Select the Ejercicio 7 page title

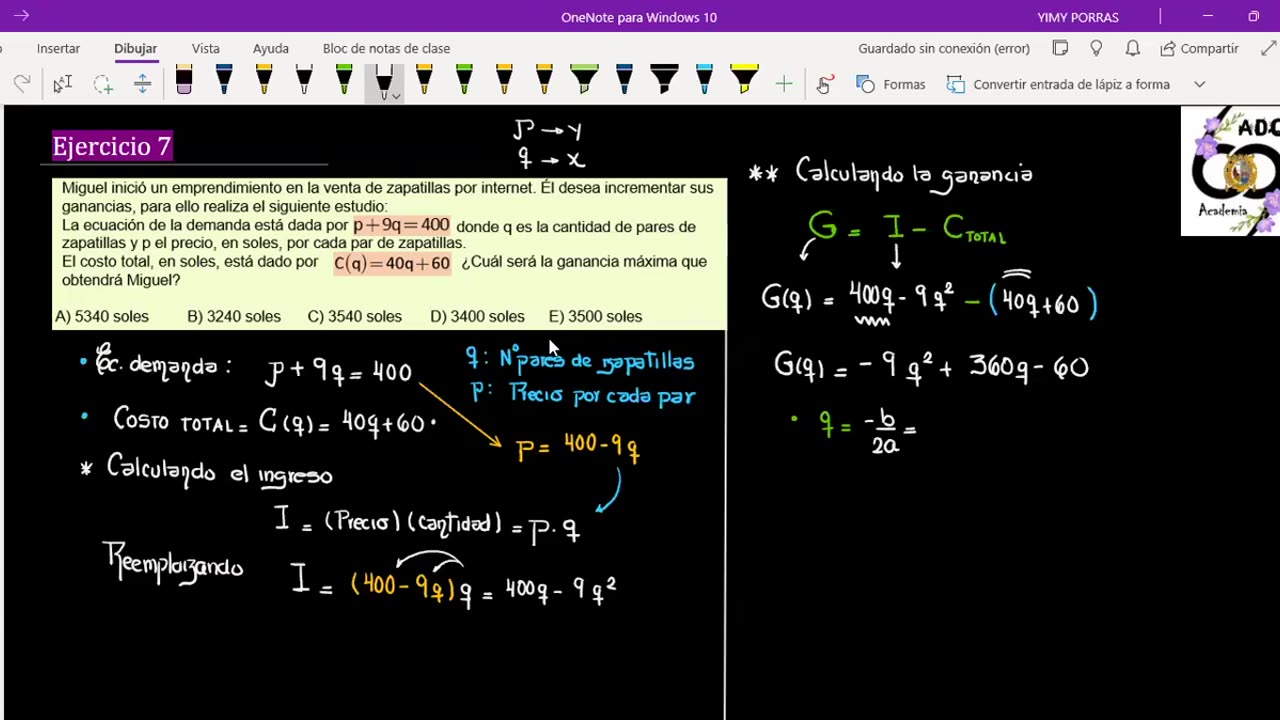point(112,147)
